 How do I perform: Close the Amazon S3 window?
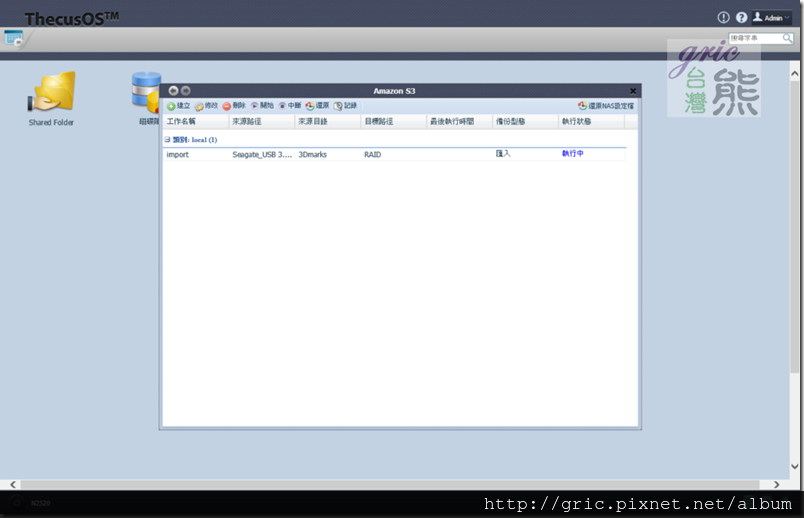coord(633,91)
